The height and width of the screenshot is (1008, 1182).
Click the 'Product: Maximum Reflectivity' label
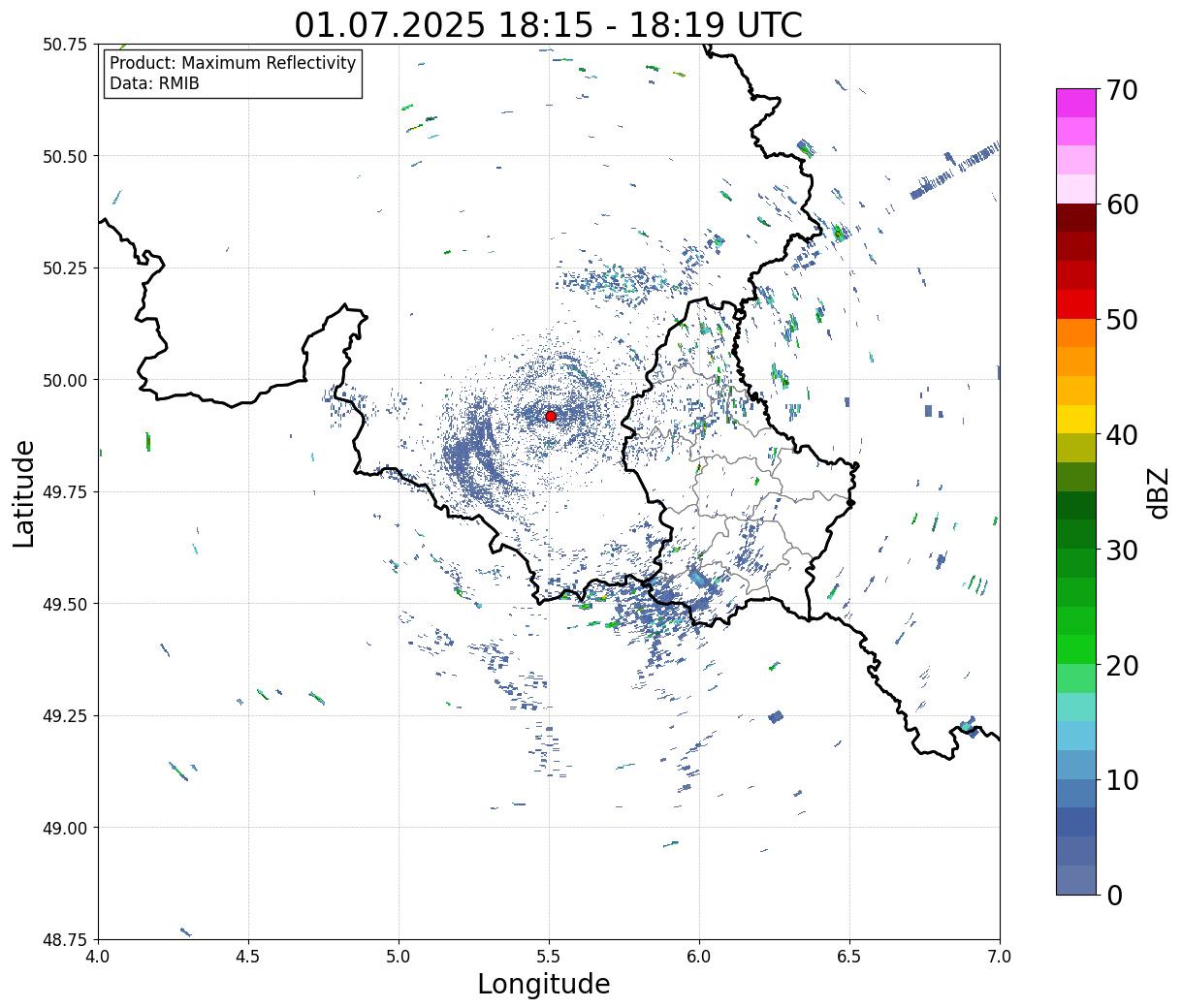click(x=233, y=63)
